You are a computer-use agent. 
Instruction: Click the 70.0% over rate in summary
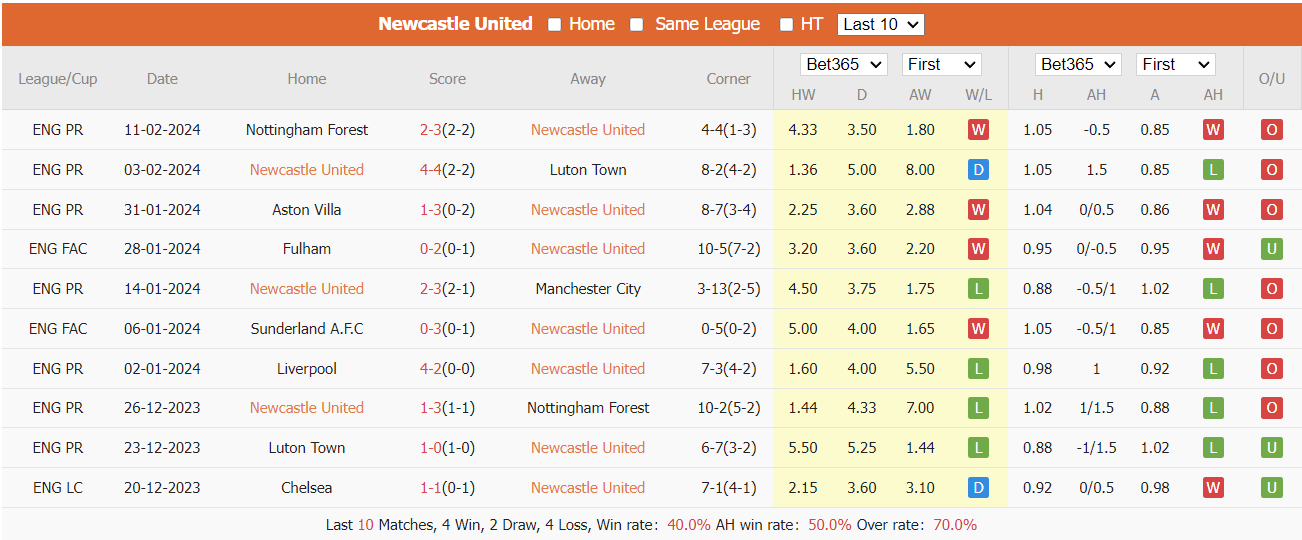(955, 525)
